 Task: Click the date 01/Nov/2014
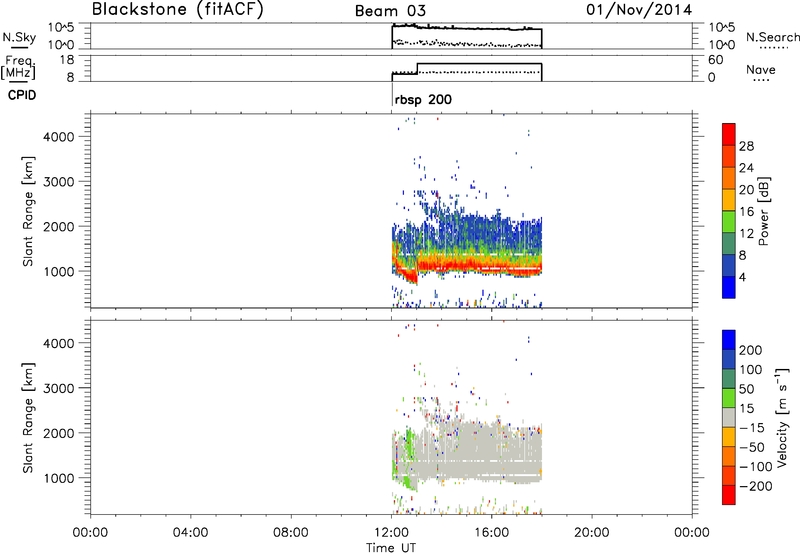click(x=639, y=10)
